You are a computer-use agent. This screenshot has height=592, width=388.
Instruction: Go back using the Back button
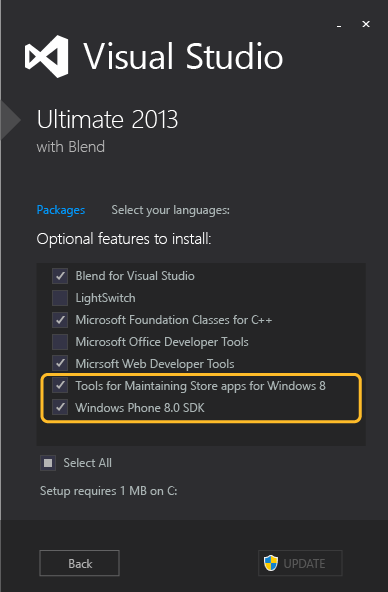click(80, 563)
